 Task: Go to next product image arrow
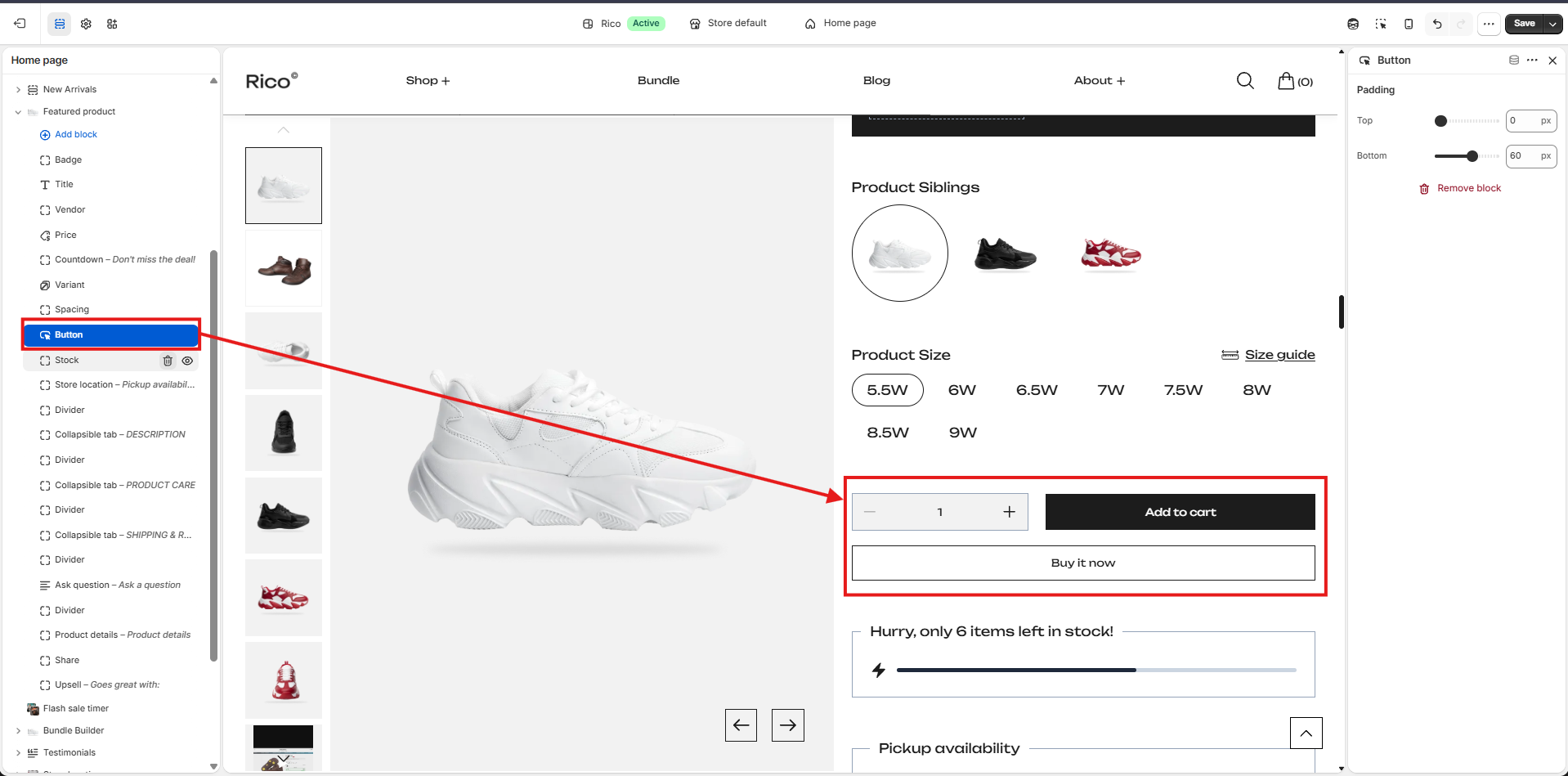788,725
